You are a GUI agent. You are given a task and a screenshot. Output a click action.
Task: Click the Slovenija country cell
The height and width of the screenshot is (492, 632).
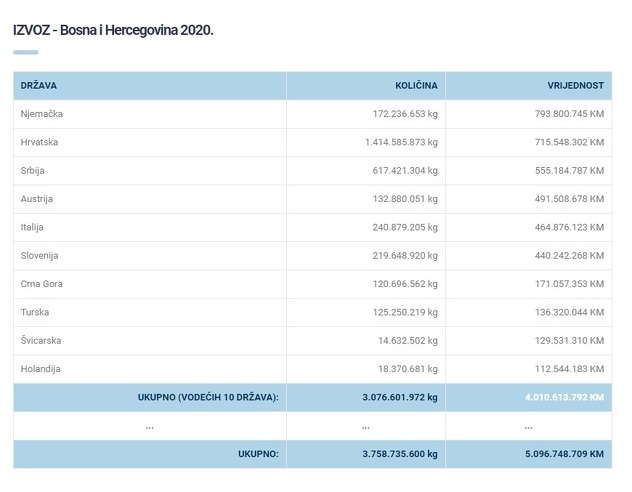(x=40, y=256)
